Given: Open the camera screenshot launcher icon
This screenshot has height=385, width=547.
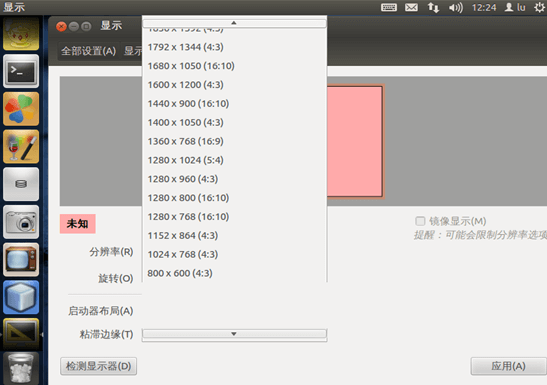Looking at the screenshot, I should (21, 222).
